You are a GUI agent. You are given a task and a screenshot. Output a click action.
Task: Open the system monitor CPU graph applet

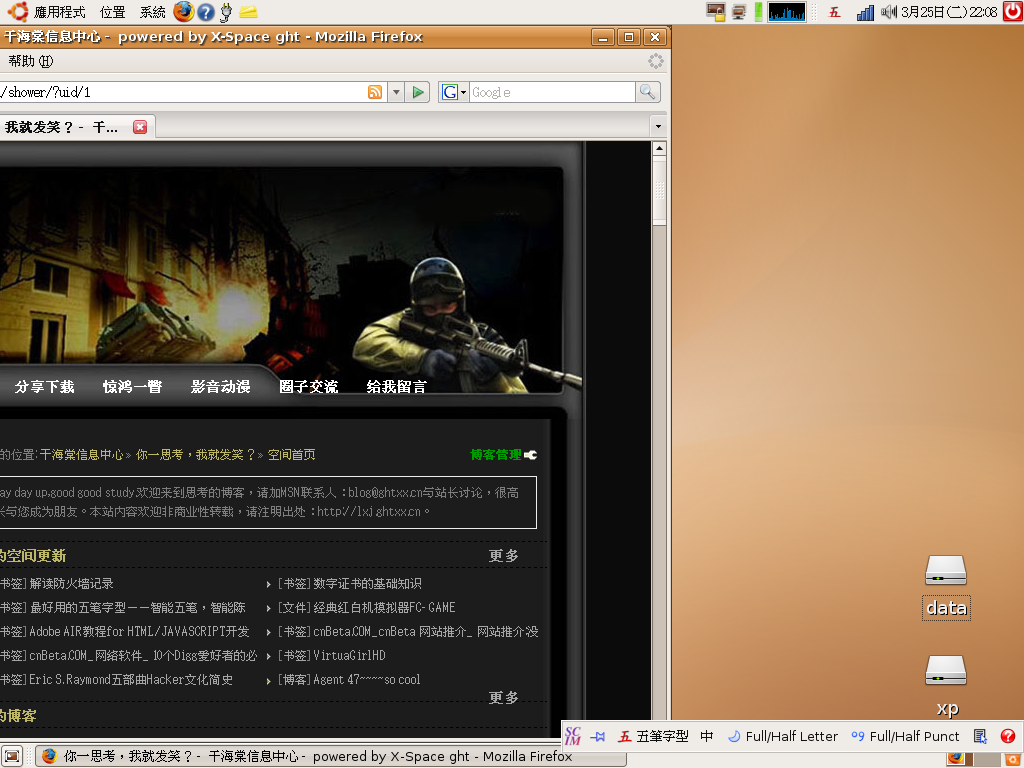click(x=786, y=12)
